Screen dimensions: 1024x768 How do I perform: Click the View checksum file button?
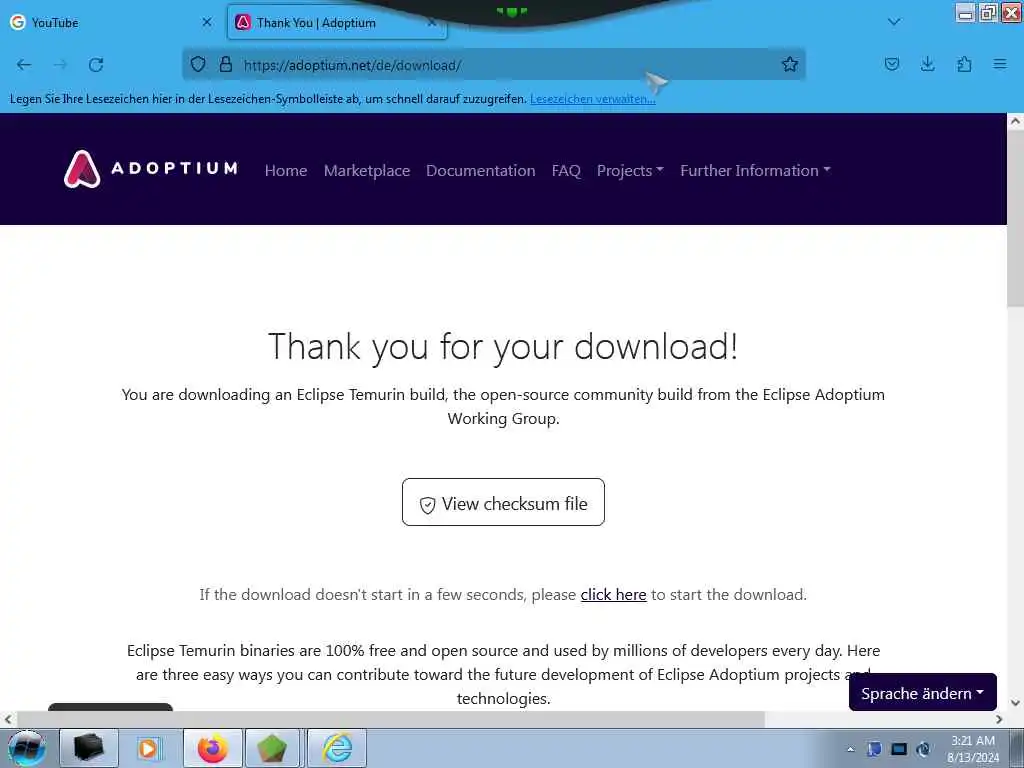pos(503,502)
